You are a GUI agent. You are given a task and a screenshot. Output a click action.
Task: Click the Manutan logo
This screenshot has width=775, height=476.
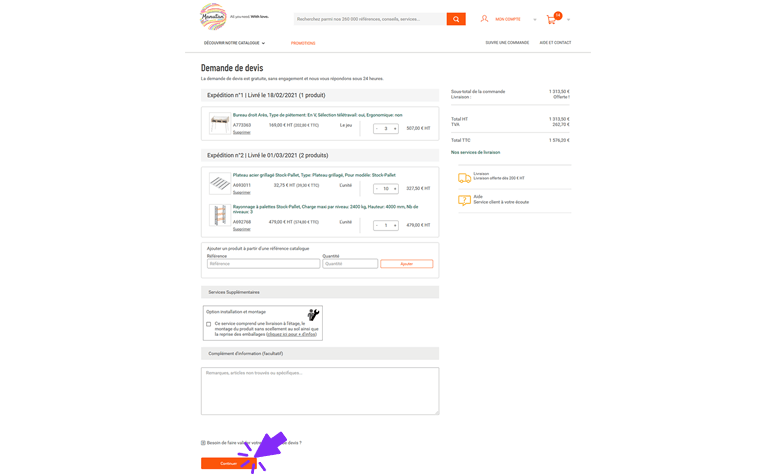(x=213, y=16)
